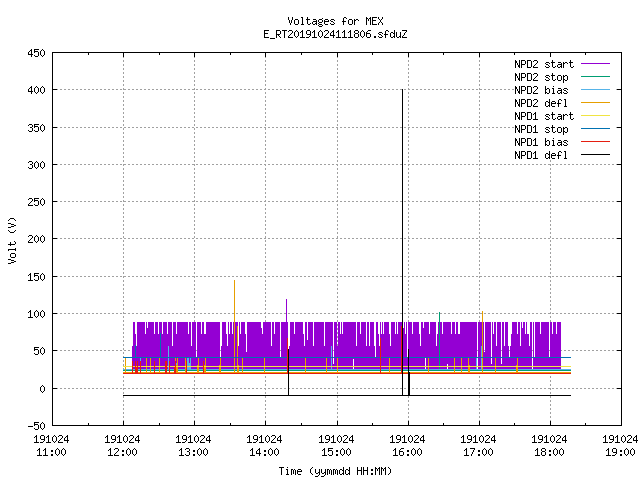The height and width of the screenshot is (480, 640).
Task: Click the 300 y-axis tick label
Action: point(36,165)
